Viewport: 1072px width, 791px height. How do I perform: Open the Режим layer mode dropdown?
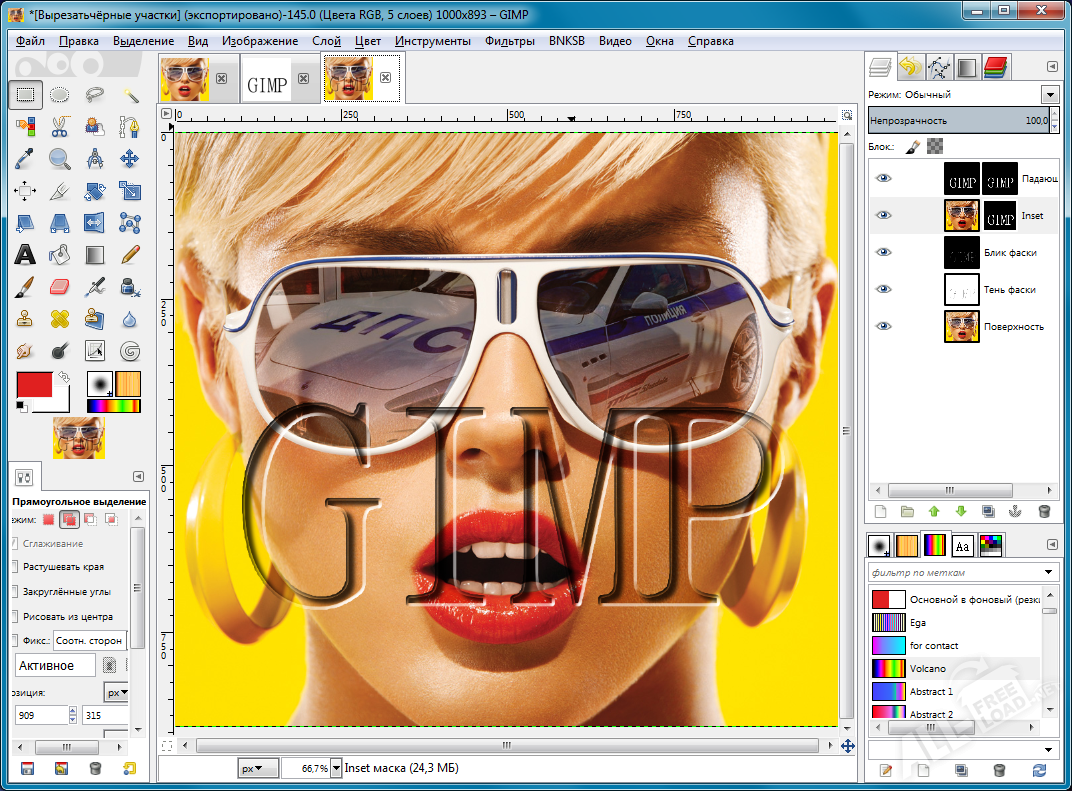[x=1050, y=93]
